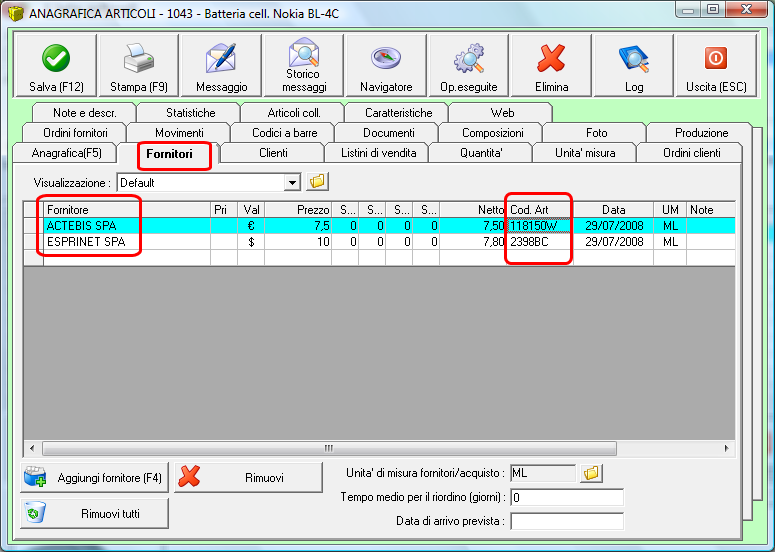The width and height of the screenshot is (775, 552).
Task: Select the Fornitori tab
Action: coord(169,154)
